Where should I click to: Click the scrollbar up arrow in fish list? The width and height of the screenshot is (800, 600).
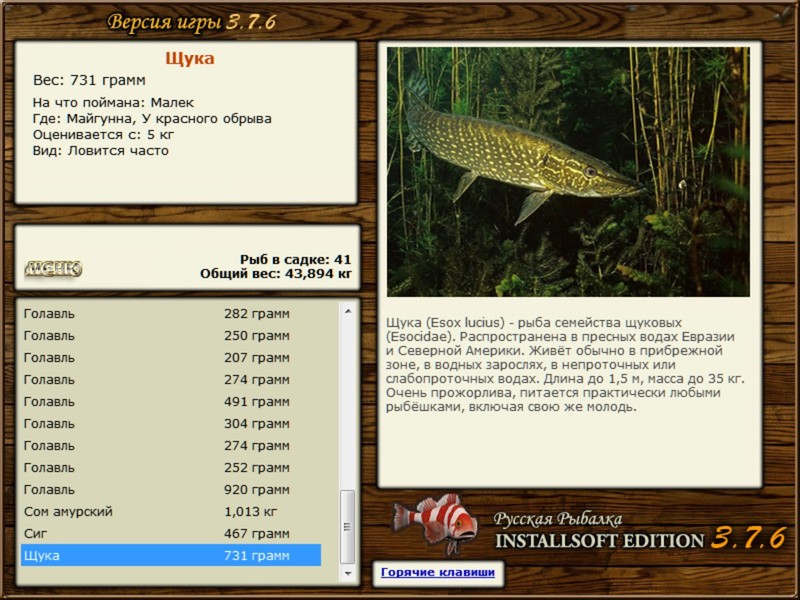click(x=348, y=311)
